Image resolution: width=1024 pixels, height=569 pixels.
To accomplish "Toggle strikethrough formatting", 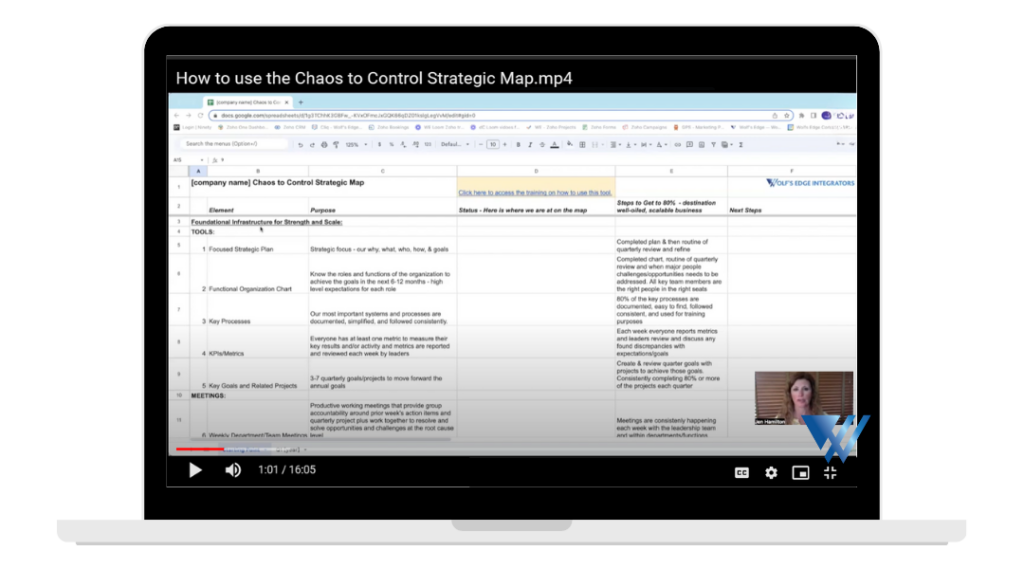I will click(x=542, y=144).
